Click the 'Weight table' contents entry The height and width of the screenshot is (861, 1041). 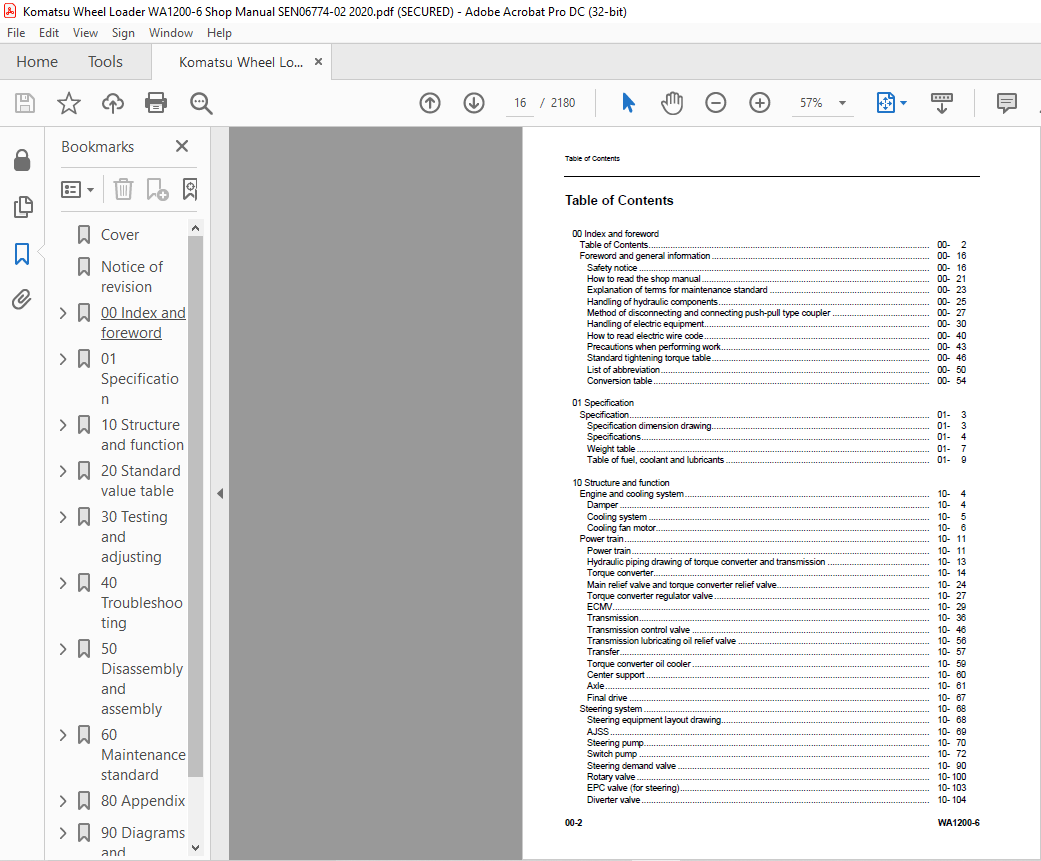[611, 449]
